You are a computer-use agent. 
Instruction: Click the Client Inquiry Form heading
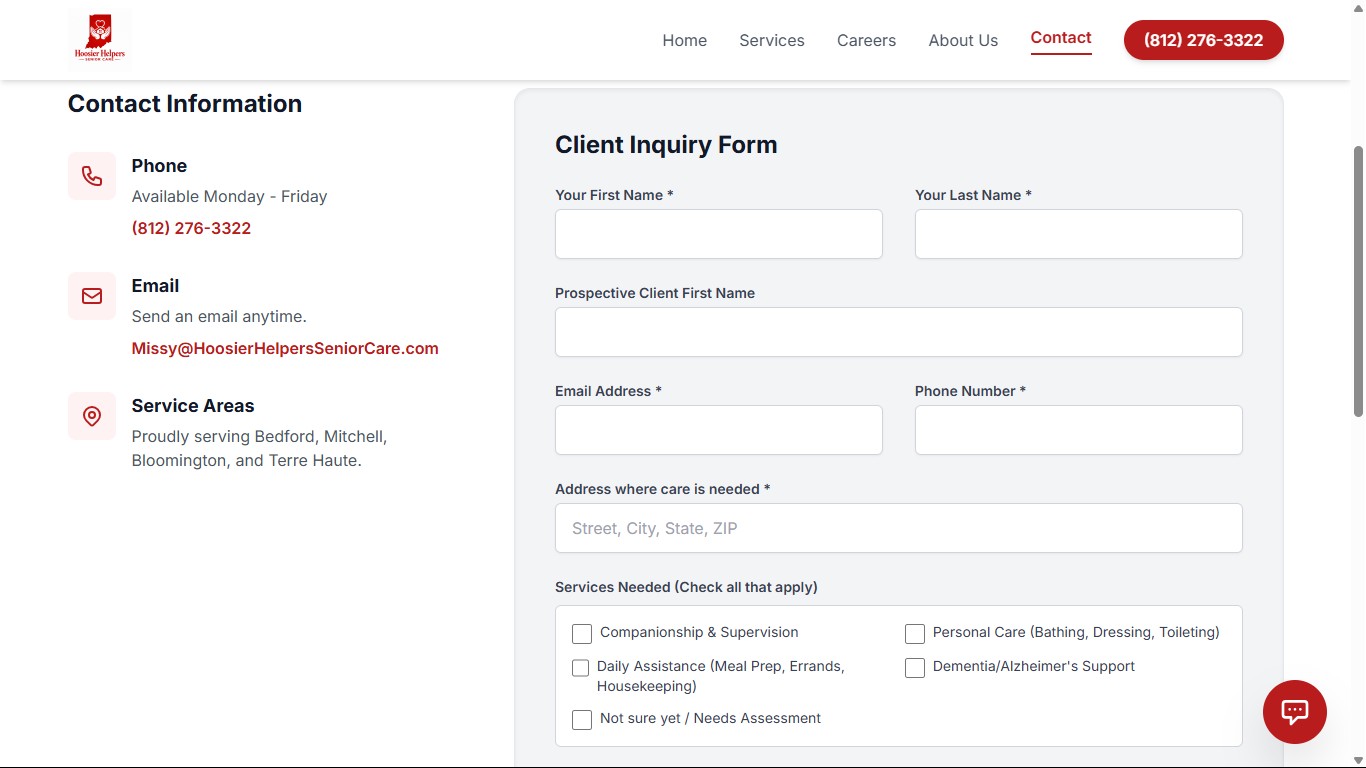click(x=666, y=144)
